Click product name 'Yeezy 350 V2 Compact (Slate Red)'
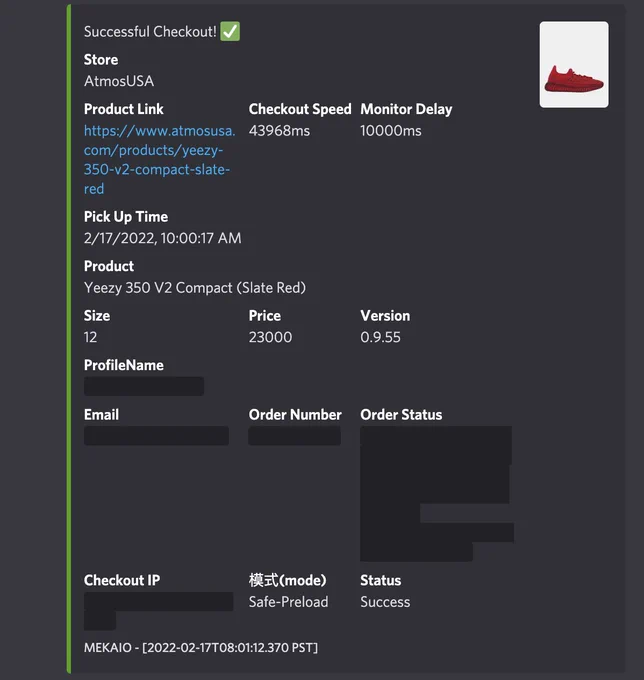644x680 pixels. point(195,288)
